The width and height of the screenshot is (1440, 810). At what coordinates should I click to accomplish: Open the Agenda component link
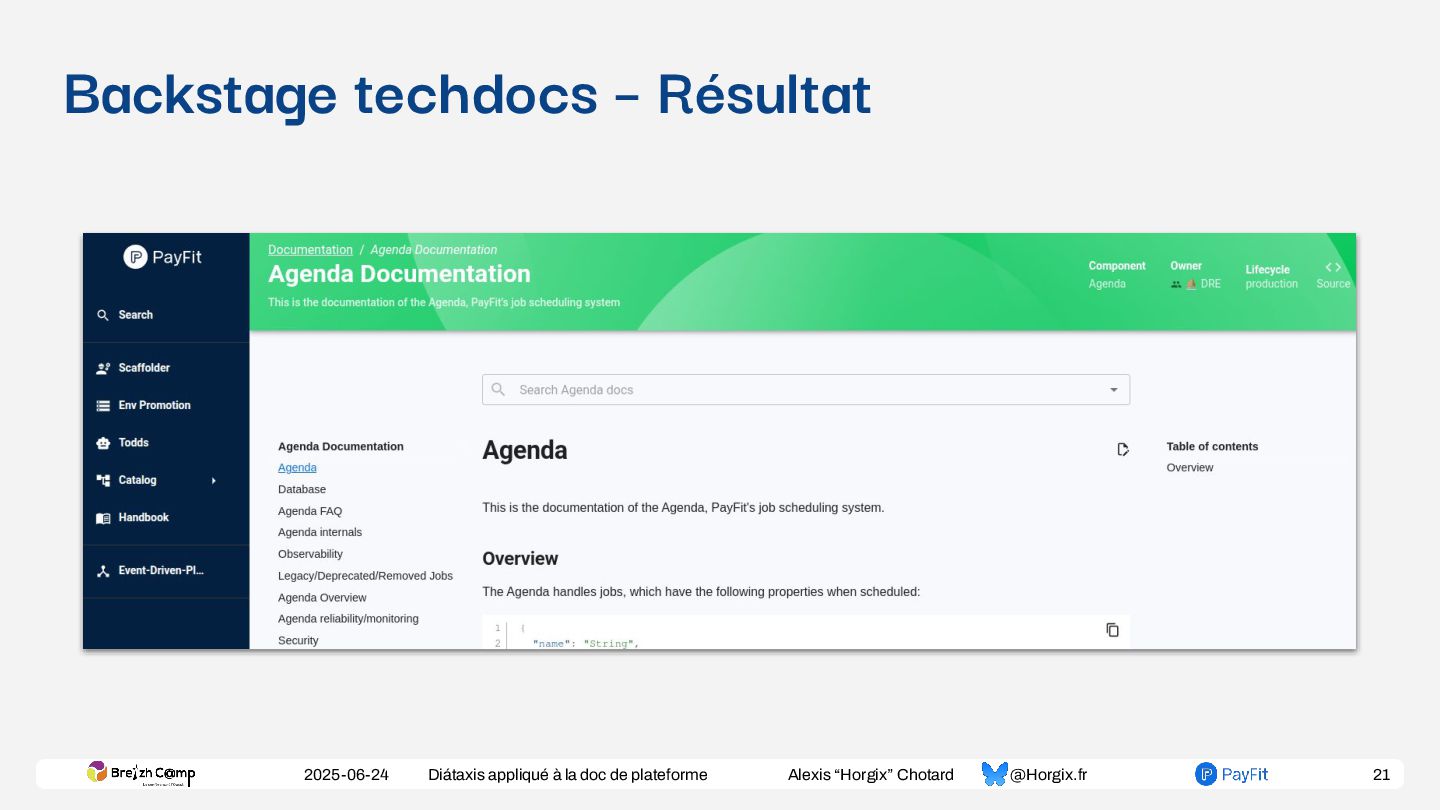tap(1107, 284)
